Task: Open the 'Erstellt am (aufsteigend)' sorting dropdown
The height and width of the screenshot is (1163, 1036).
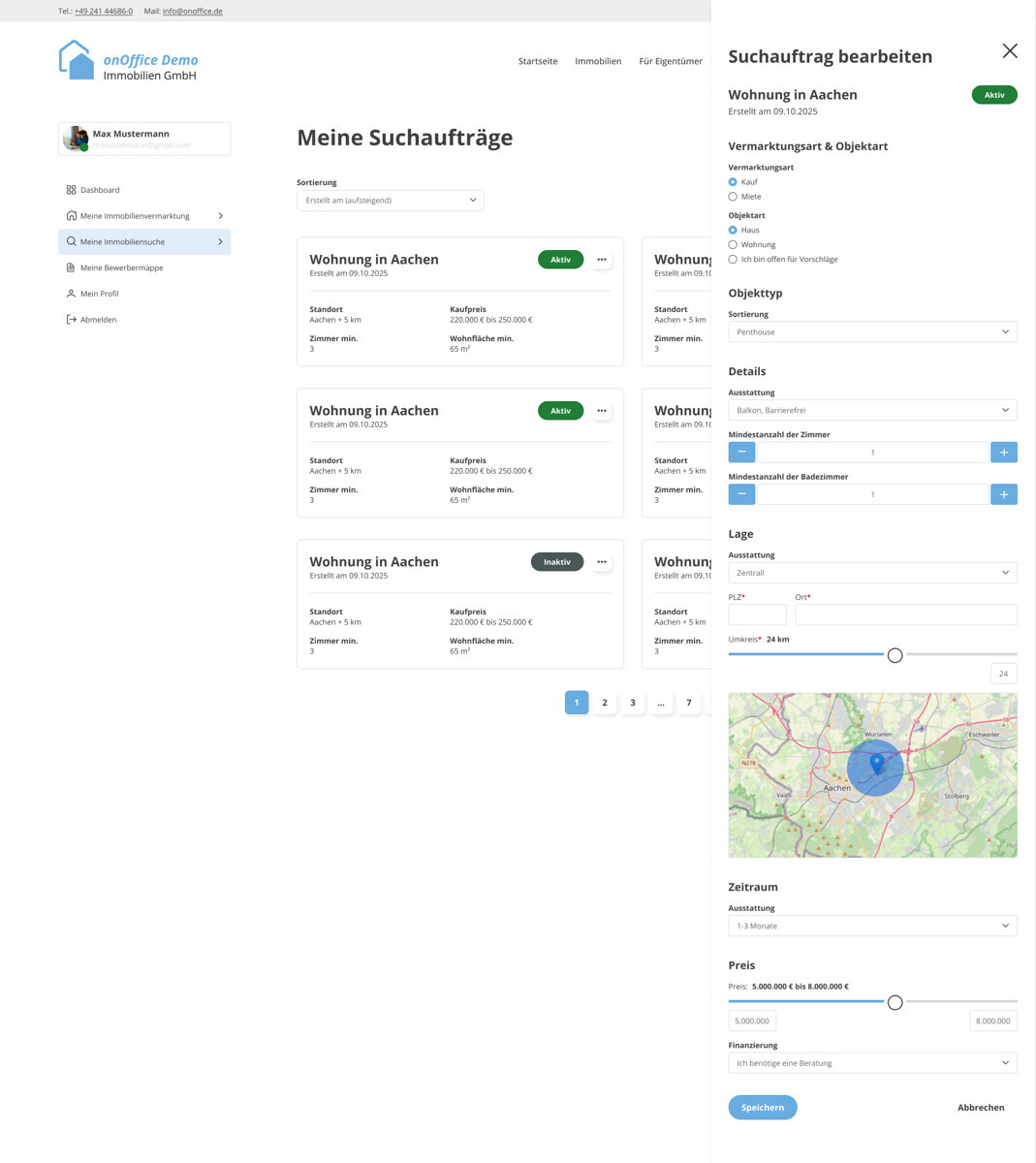Action: point(390,200)
